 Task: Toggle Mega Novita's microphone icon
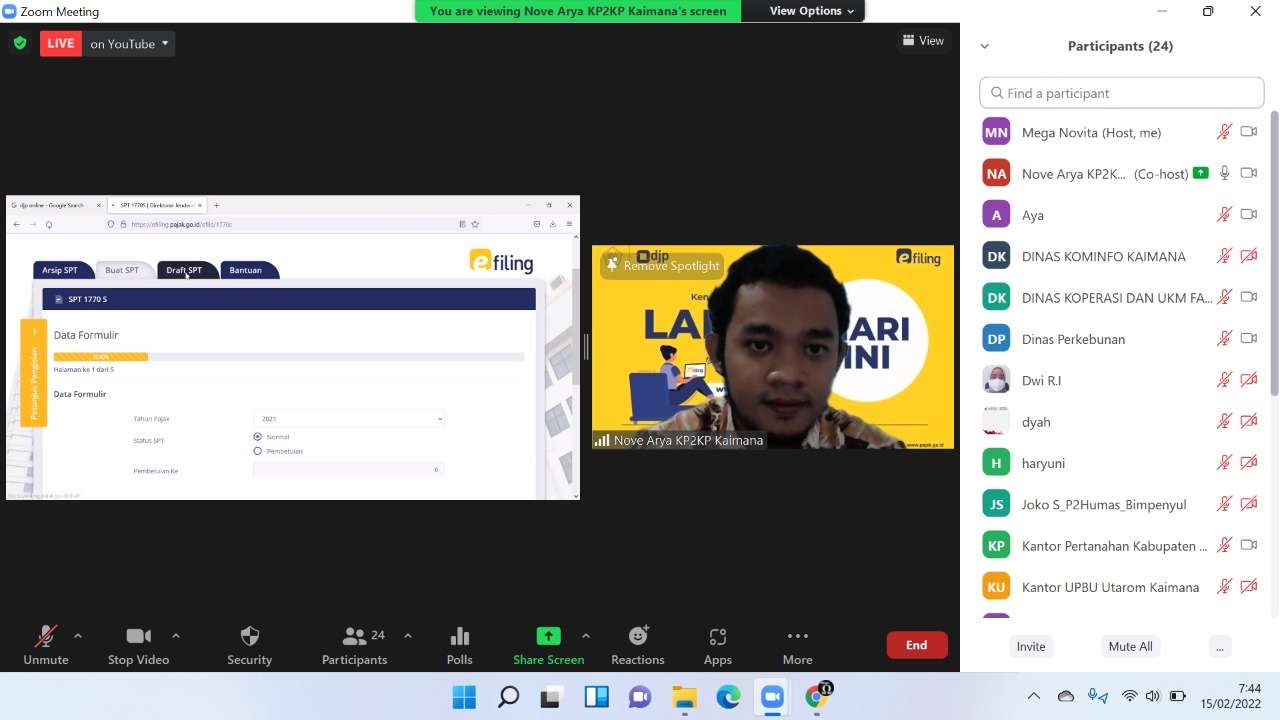pos(1224,132)
